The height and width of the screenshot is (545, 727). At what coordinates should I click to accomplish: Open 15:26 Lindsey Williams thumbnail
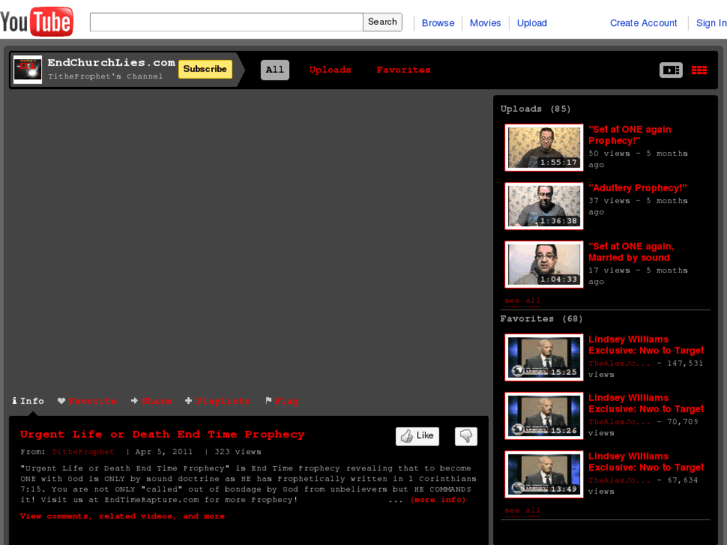point(544,416)
